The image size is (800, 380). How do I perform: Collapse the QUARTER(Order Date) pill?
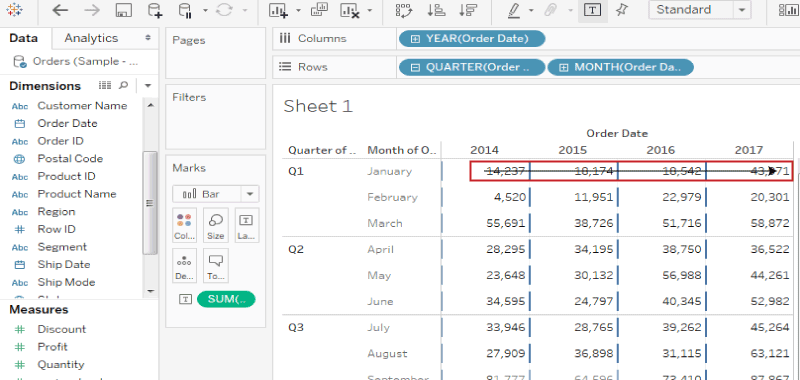415,67
